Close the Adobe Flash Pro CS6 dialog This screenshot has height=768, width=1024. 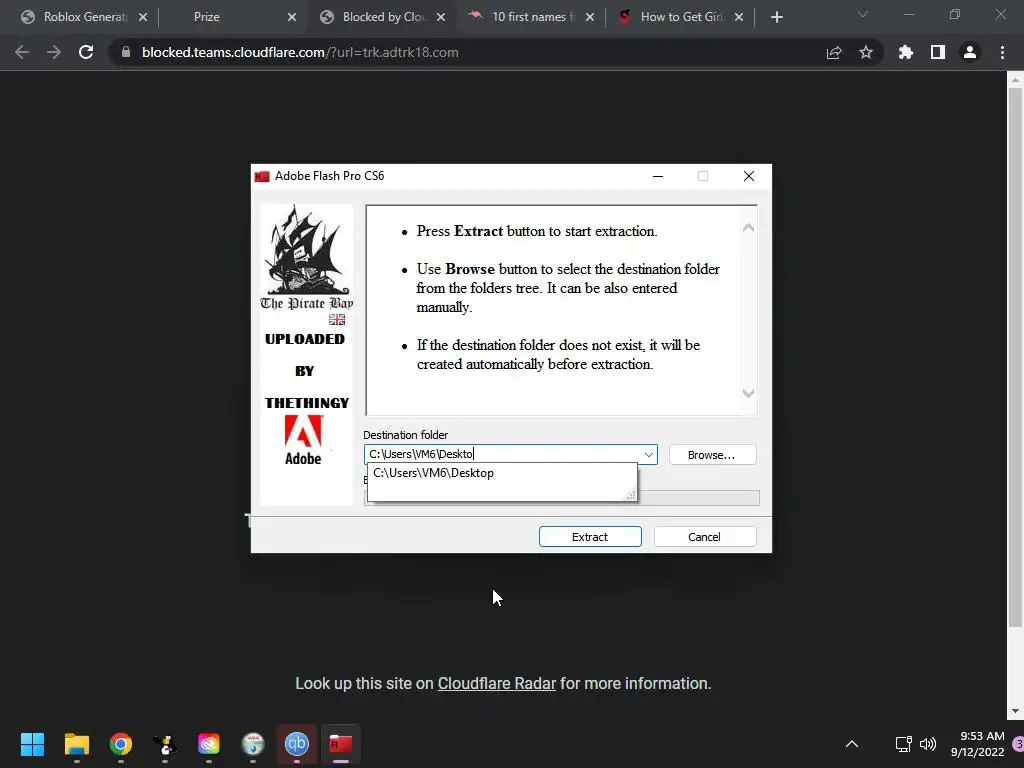tap(749, 176)
